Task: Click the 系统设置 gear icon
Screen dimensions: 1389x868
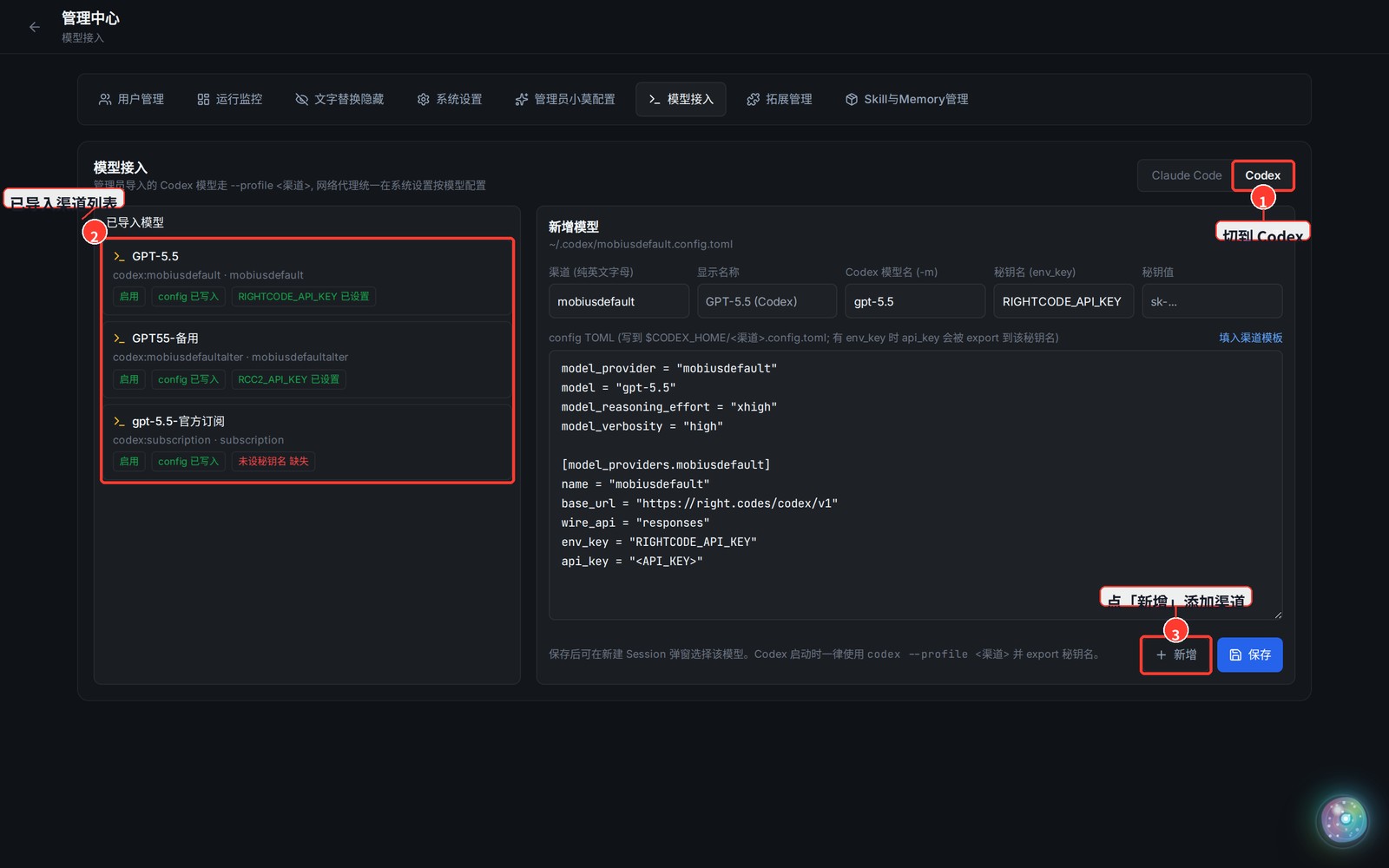Action: [x=424, y=100]
